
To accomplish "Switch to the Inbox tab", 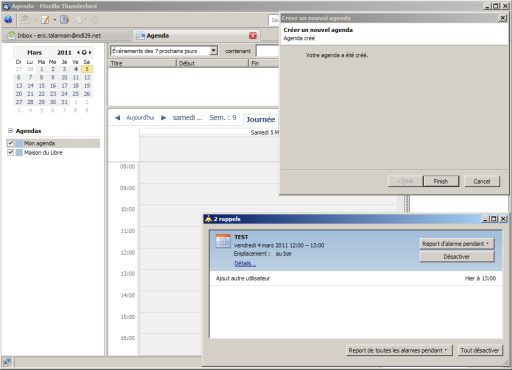I will pos(66,35).
